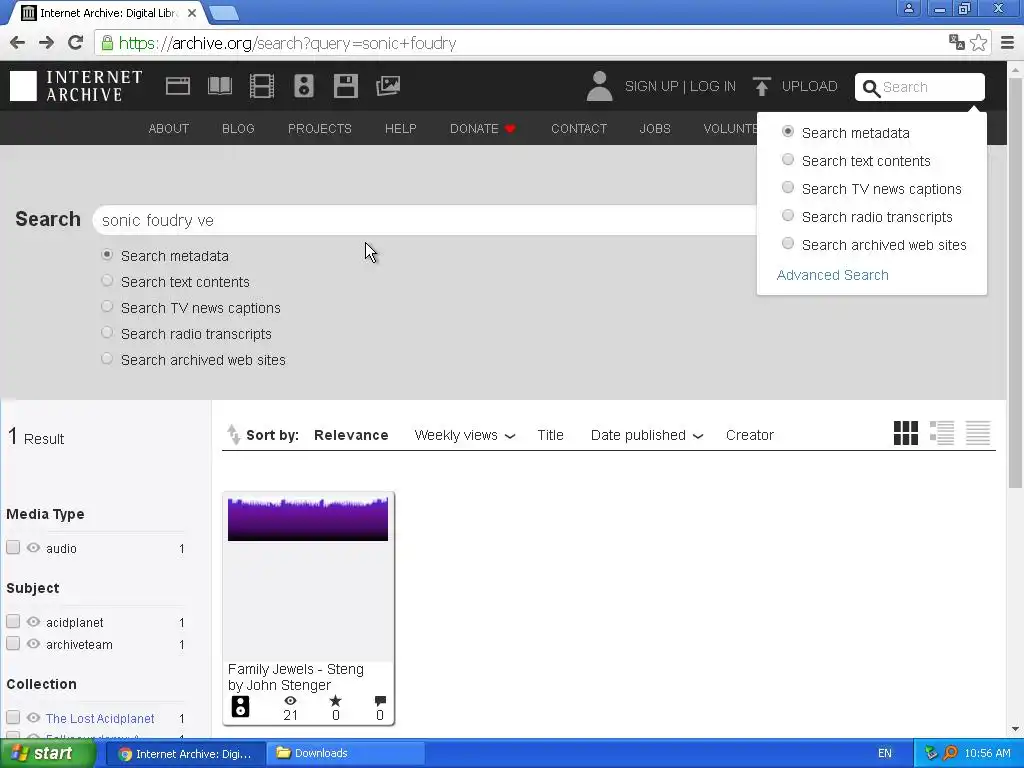The width and height of the screenshot is (1024, 768).
Task: Click the main search field with sonic foudry
Action: [424, 220]
